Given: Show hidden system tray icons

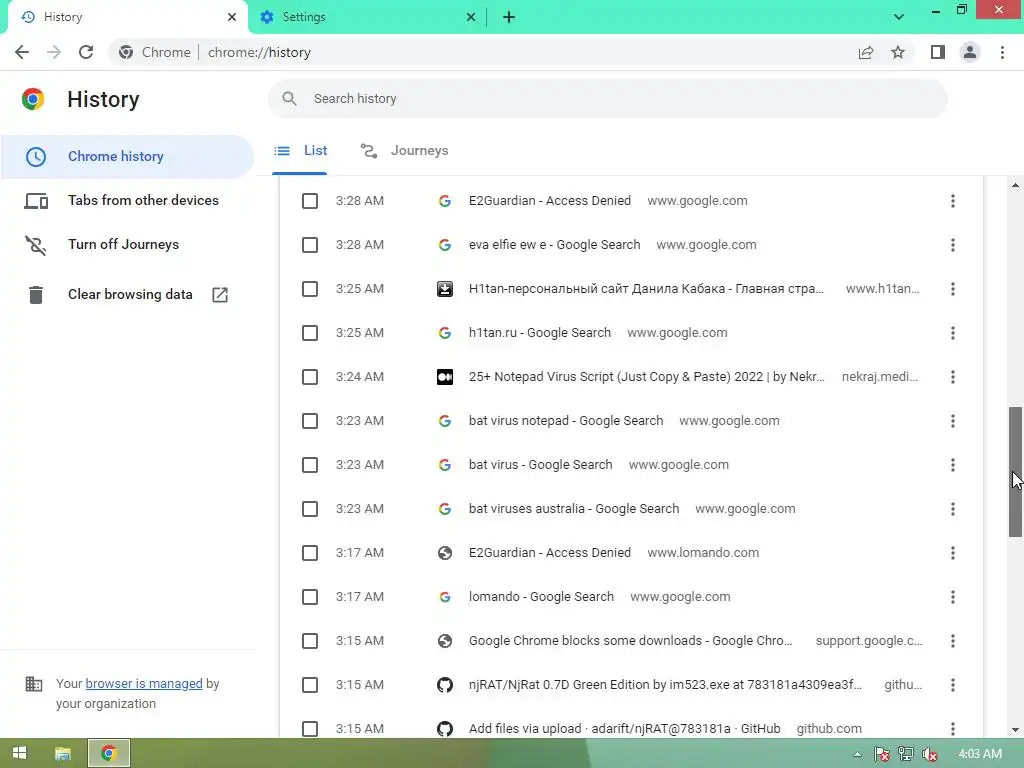Looking at the screenshot, I should click(857, 754).
